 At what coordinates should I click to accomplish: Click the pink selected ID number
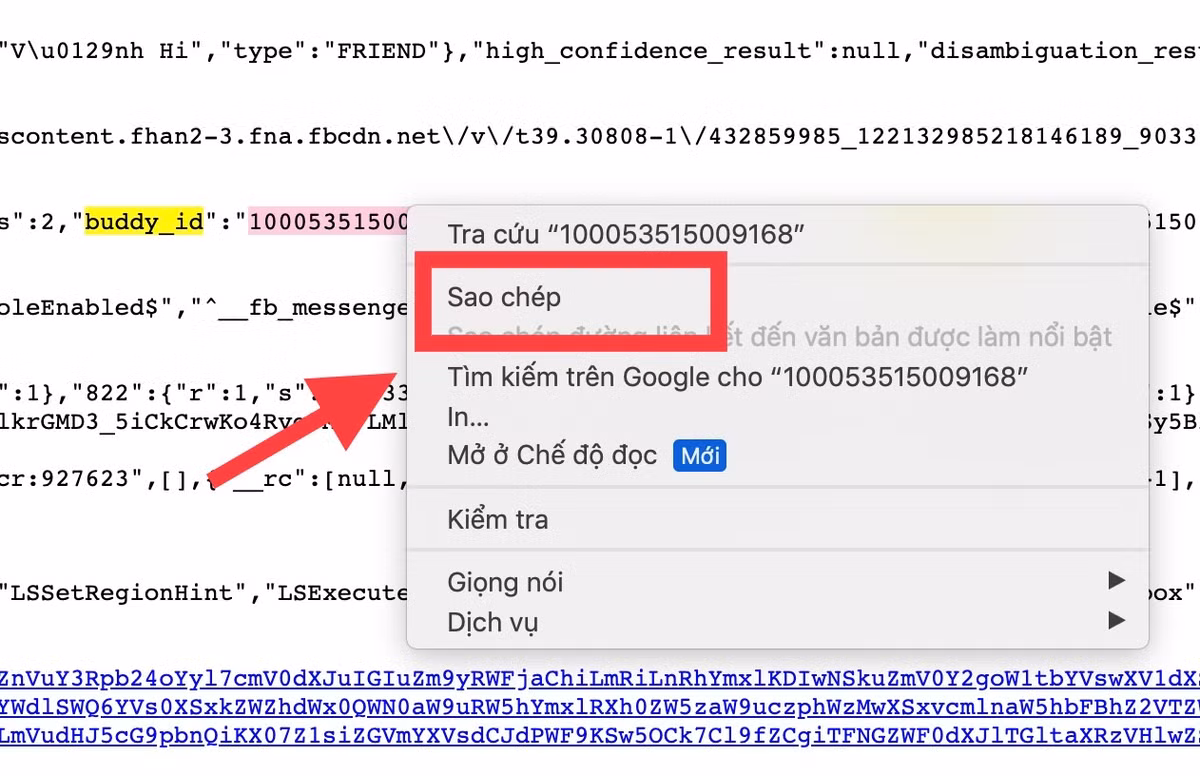(330, 221)
